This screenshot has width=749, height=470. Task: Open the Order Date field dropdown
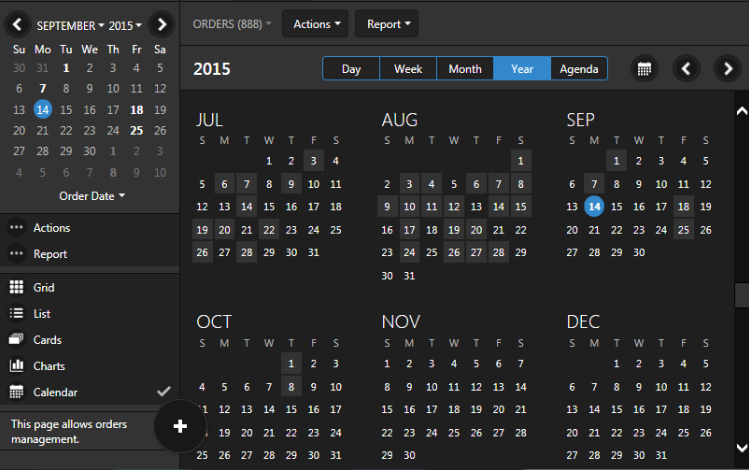point(92,196)
